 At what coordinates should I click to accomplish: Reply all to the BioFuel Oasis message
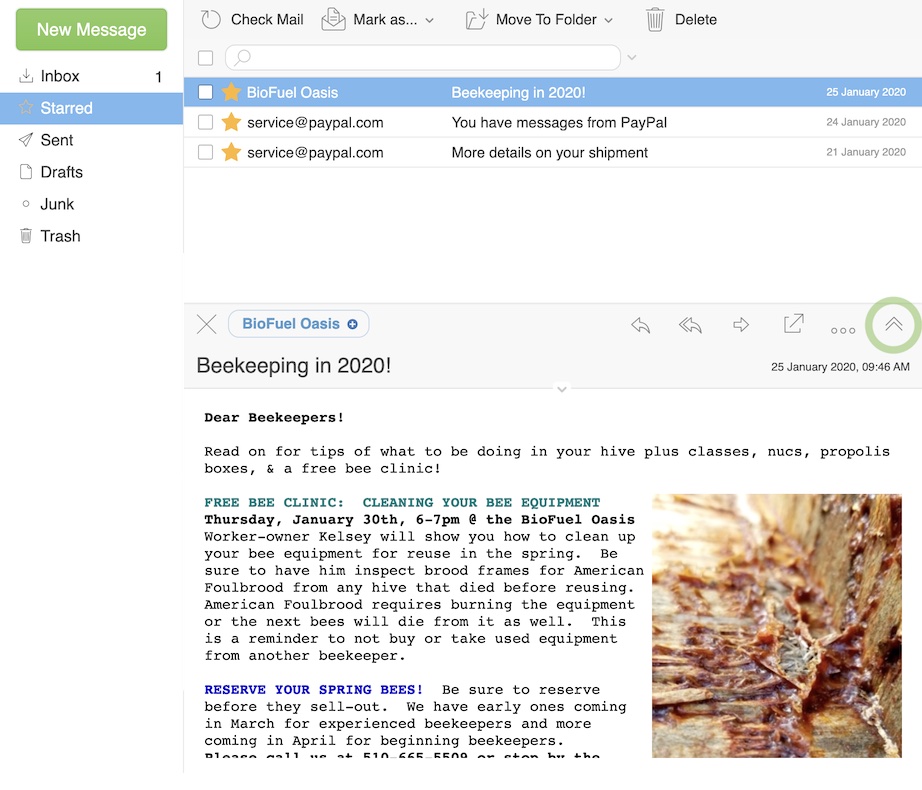[x=690, y=325]
